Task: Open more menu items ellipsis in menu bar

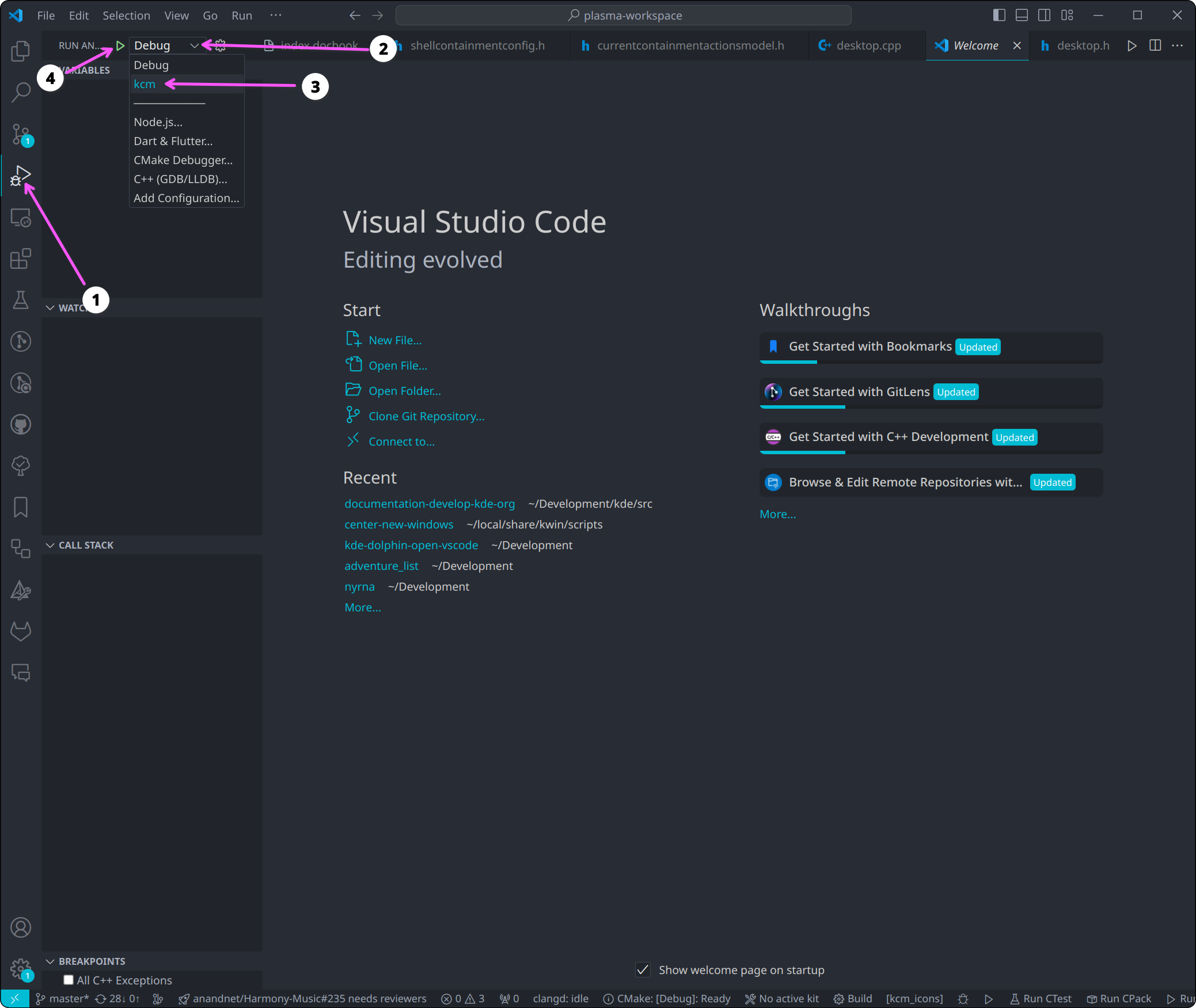Action: [x=276, y=16]
